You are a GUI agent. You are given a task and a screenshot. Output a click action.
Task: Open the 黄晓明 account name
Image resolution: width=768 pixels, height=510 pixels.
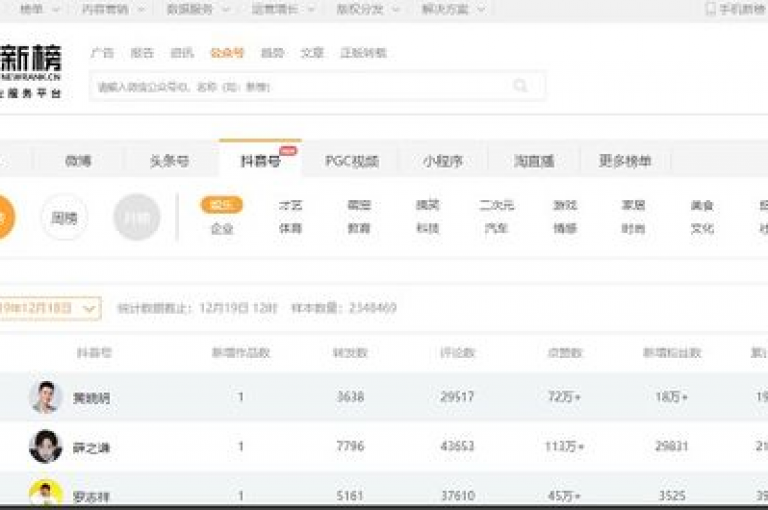(92, 398)
